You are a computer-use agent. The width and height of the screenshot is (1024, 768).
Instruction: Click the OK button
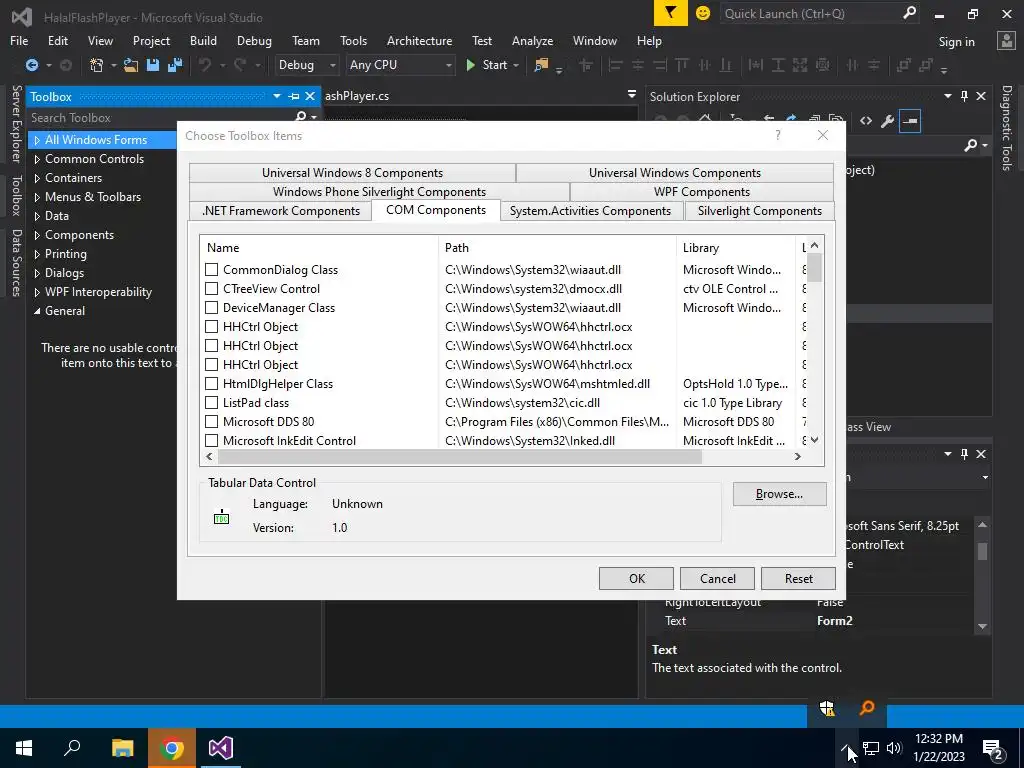click(x=637, y=579)
